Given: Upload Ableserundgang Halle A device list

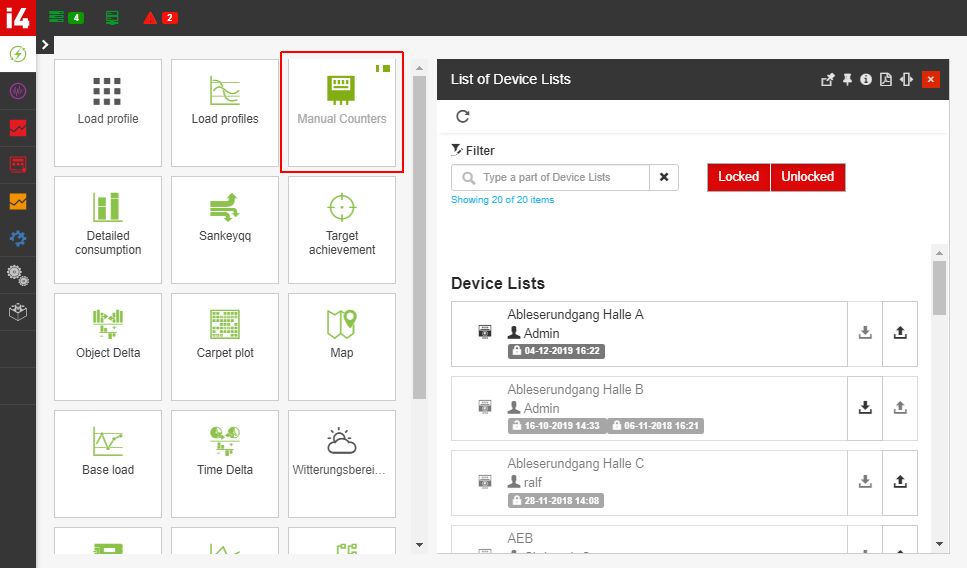Looking at the screenshot, I should click(900, 333).
